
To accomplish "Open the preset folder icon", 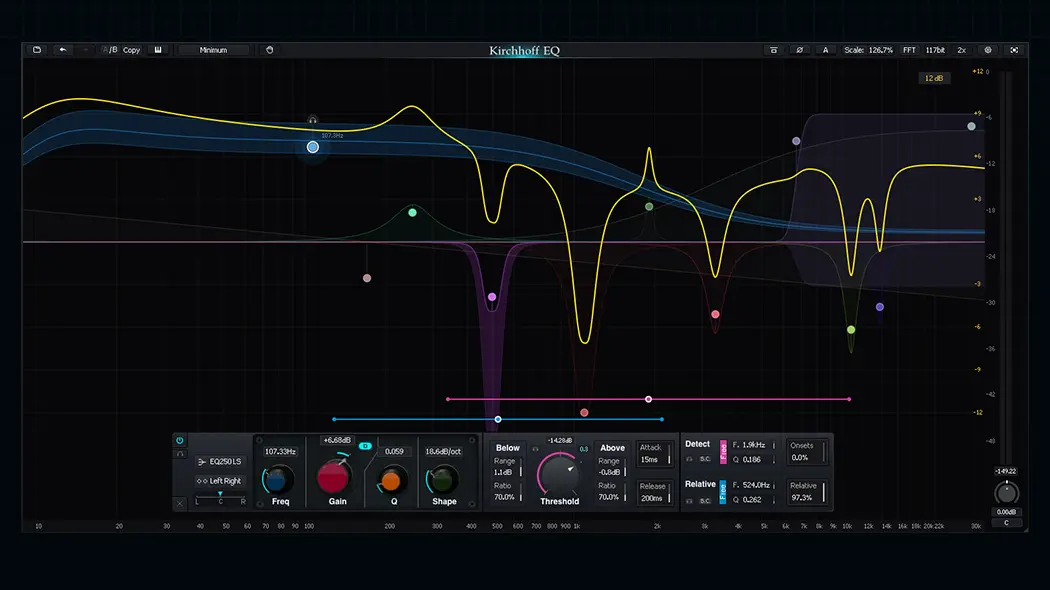I will tap(37, 50).
